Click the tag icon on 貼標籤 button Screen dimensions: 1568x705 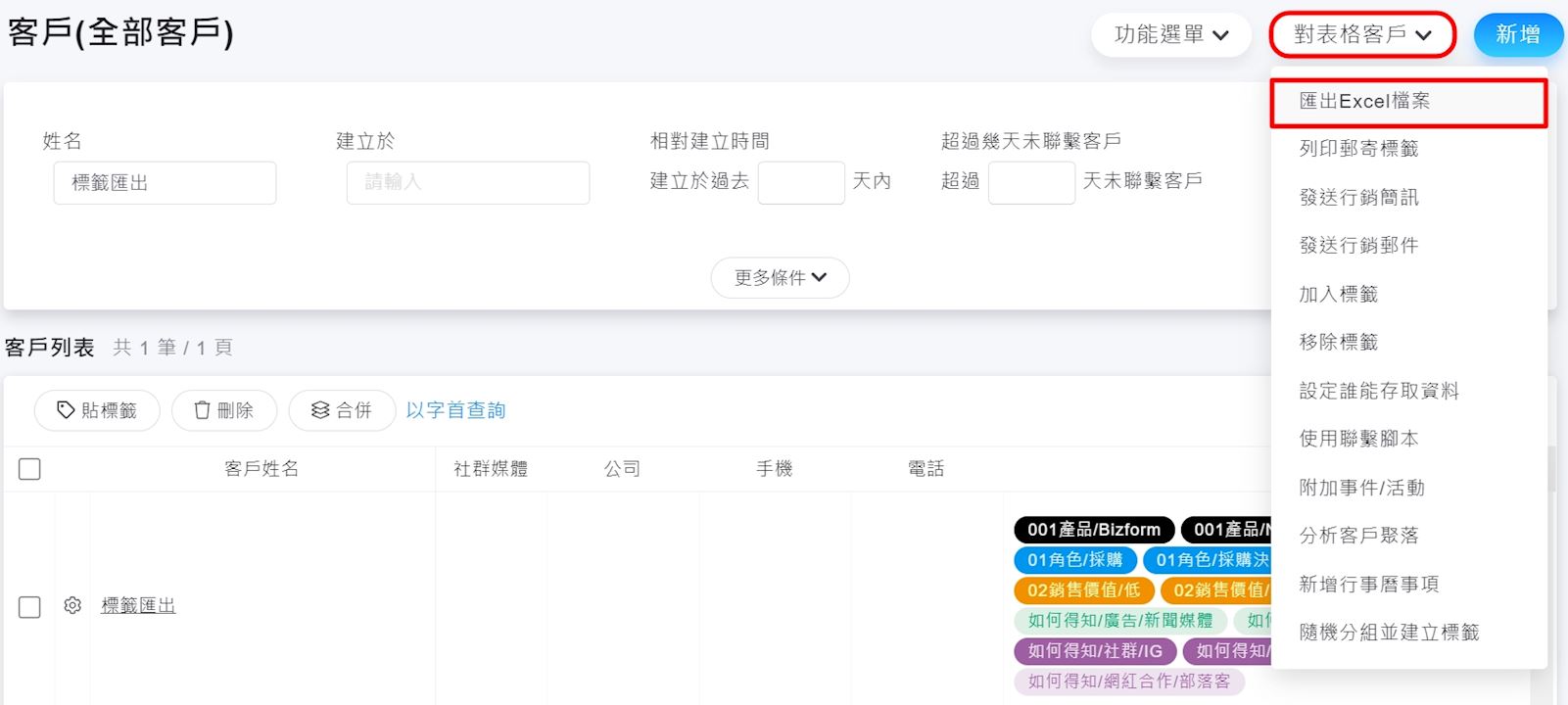(66, 410)
